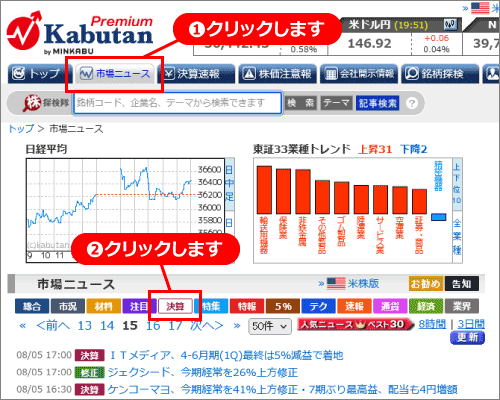Screen dimensions: 500x400
Task: Filter news by 経済 category
Action: coord(426,306)
